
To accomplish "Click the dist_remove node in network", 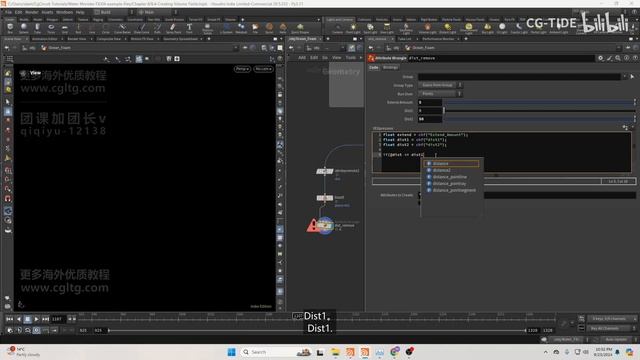I will 325,225.
